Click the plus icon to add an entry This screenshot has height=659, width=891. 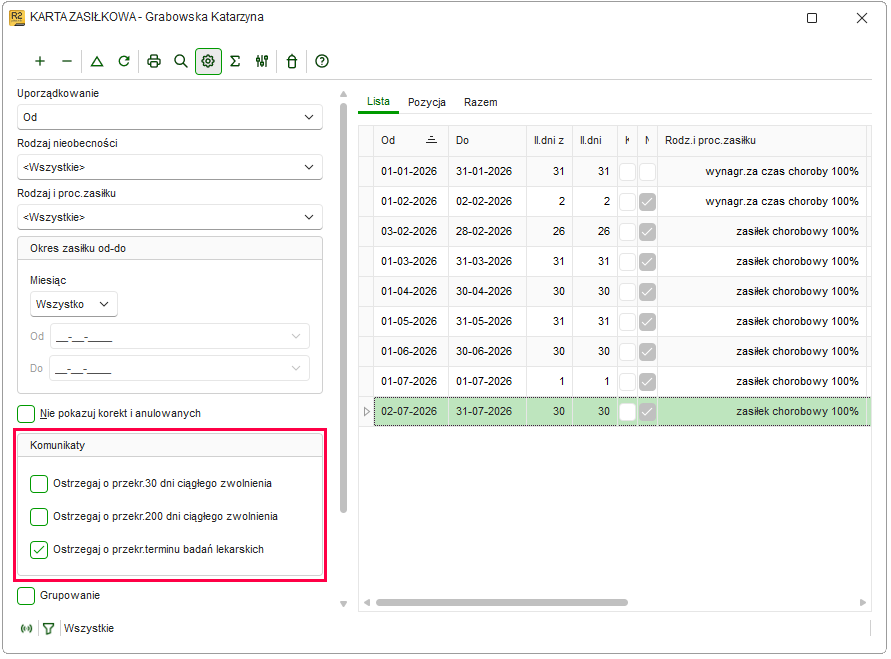pyautogui.click(x=40, y=61)
